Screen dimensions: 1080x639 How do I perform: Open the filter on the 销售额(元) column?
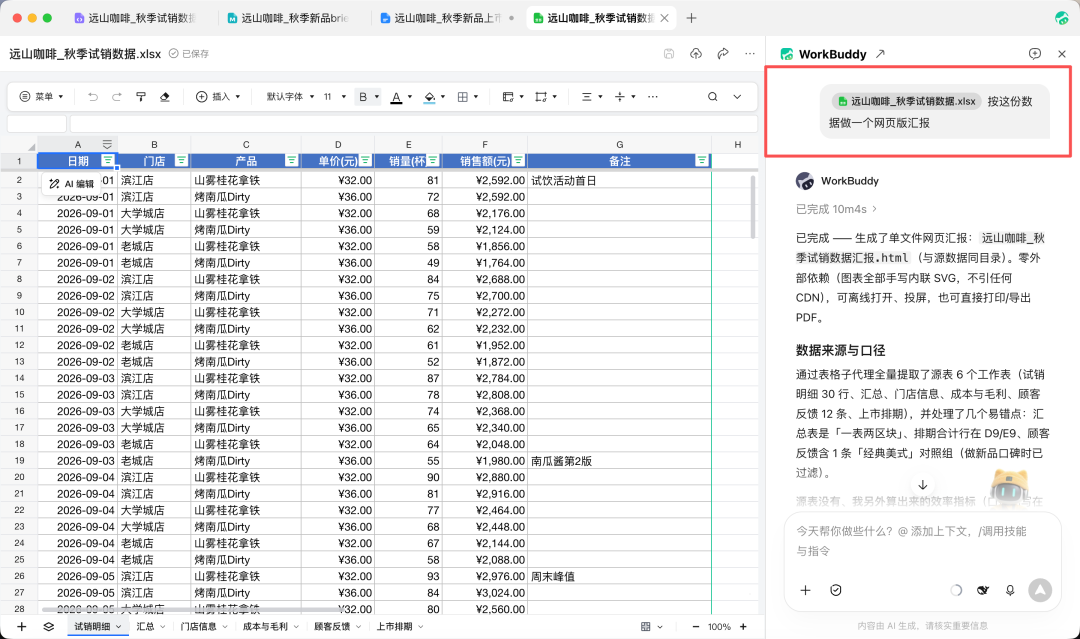(518, 160)
